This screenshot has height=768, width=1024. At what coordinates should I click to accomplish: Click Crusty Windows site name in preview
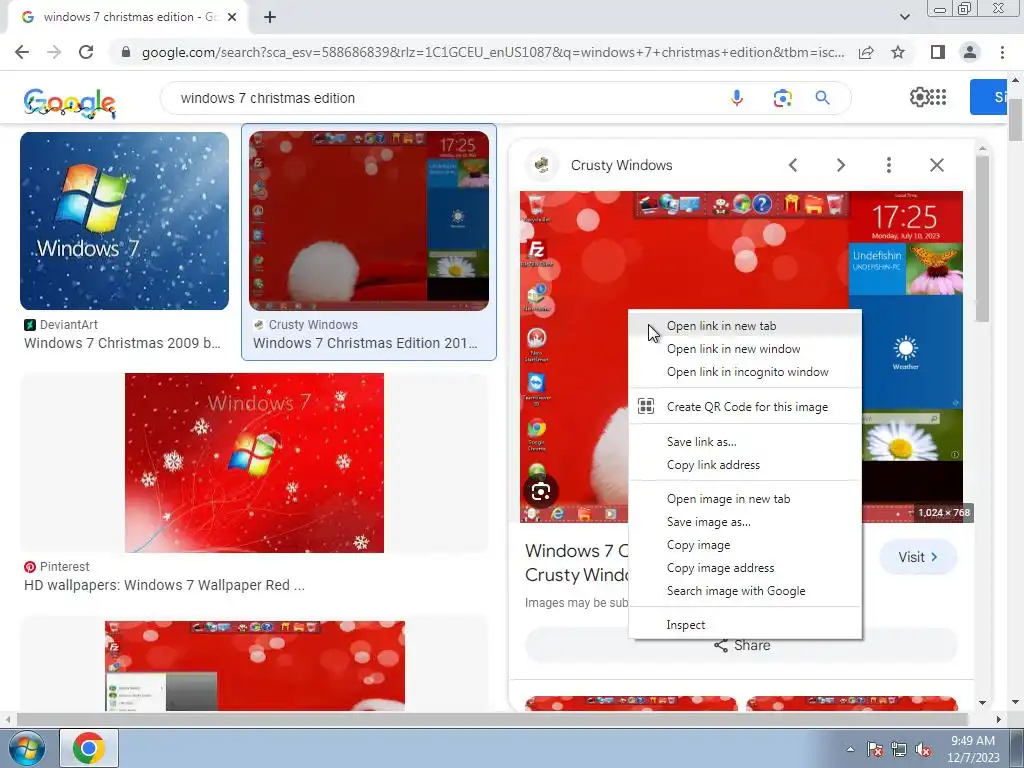(x=621, y=165)
